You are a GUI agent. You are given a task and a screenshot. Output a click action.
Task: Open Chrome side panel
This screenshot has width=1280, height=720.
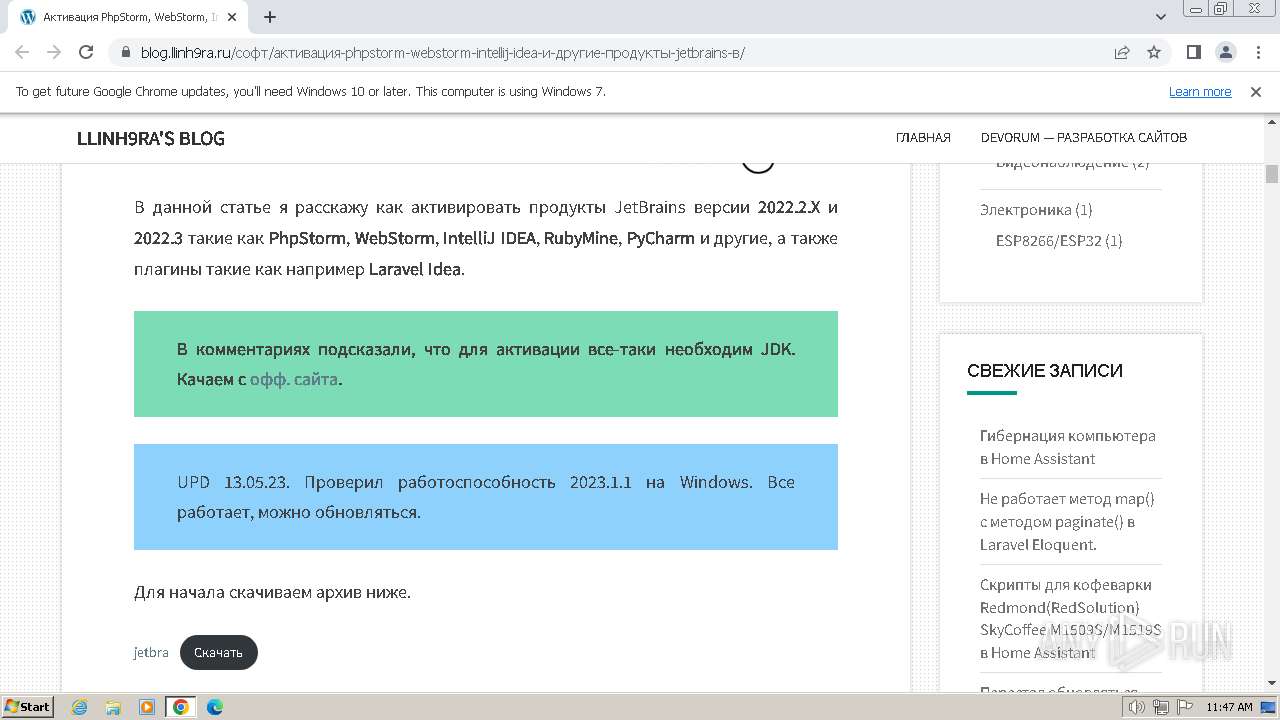(x=1194, y=52)
